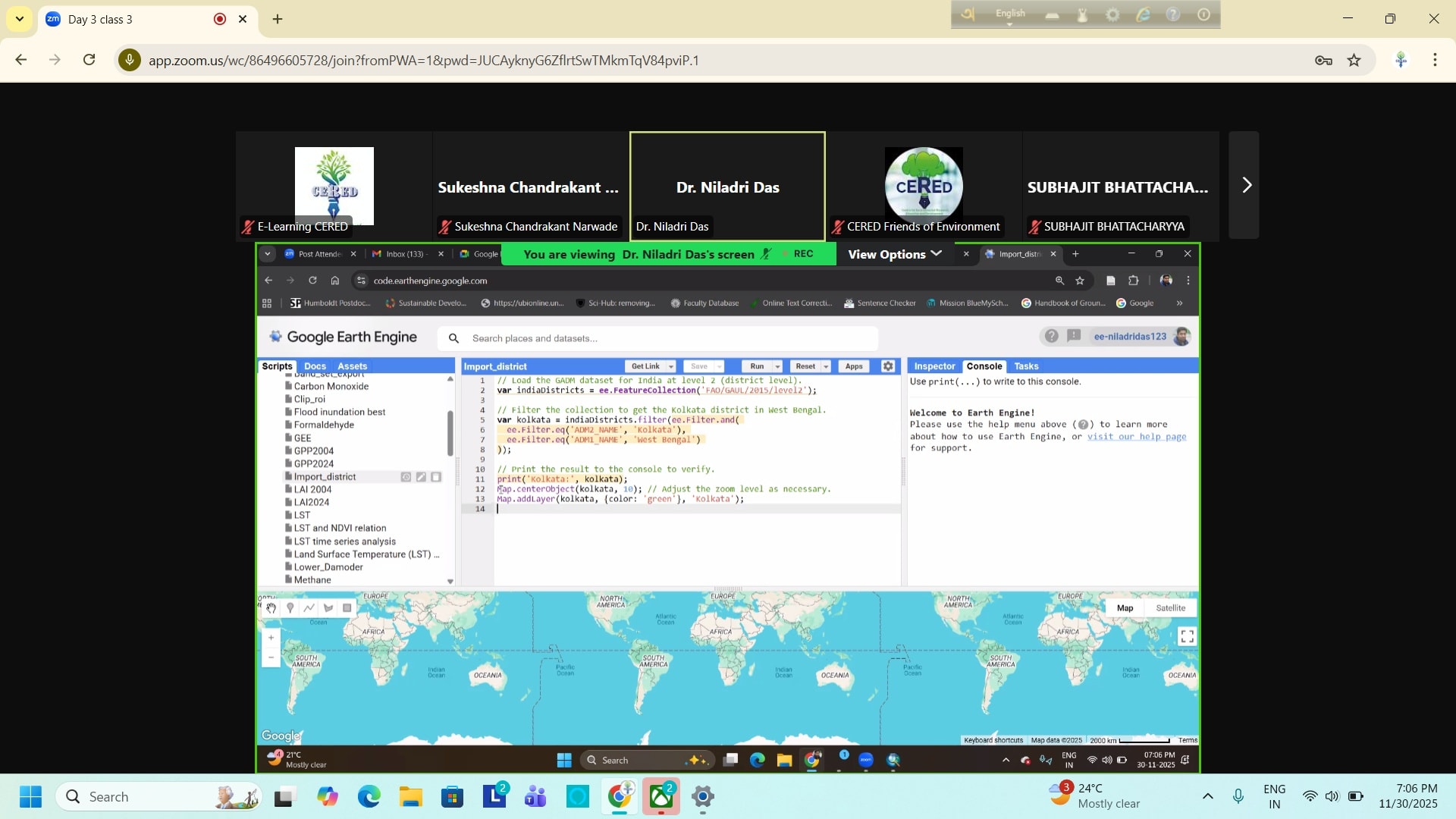Select the draw rectangle tool on map
The width and height of the screenshot is (1456, 819).
pyautogui.click(x=347, y=608)
